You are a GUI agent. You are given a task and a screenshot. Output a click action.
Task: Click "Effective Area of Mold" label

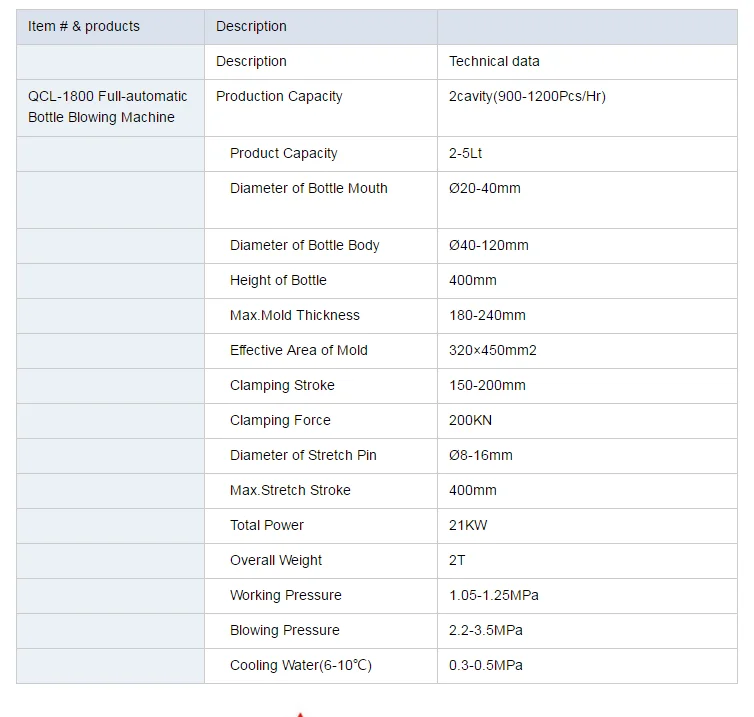pos(299,350)
